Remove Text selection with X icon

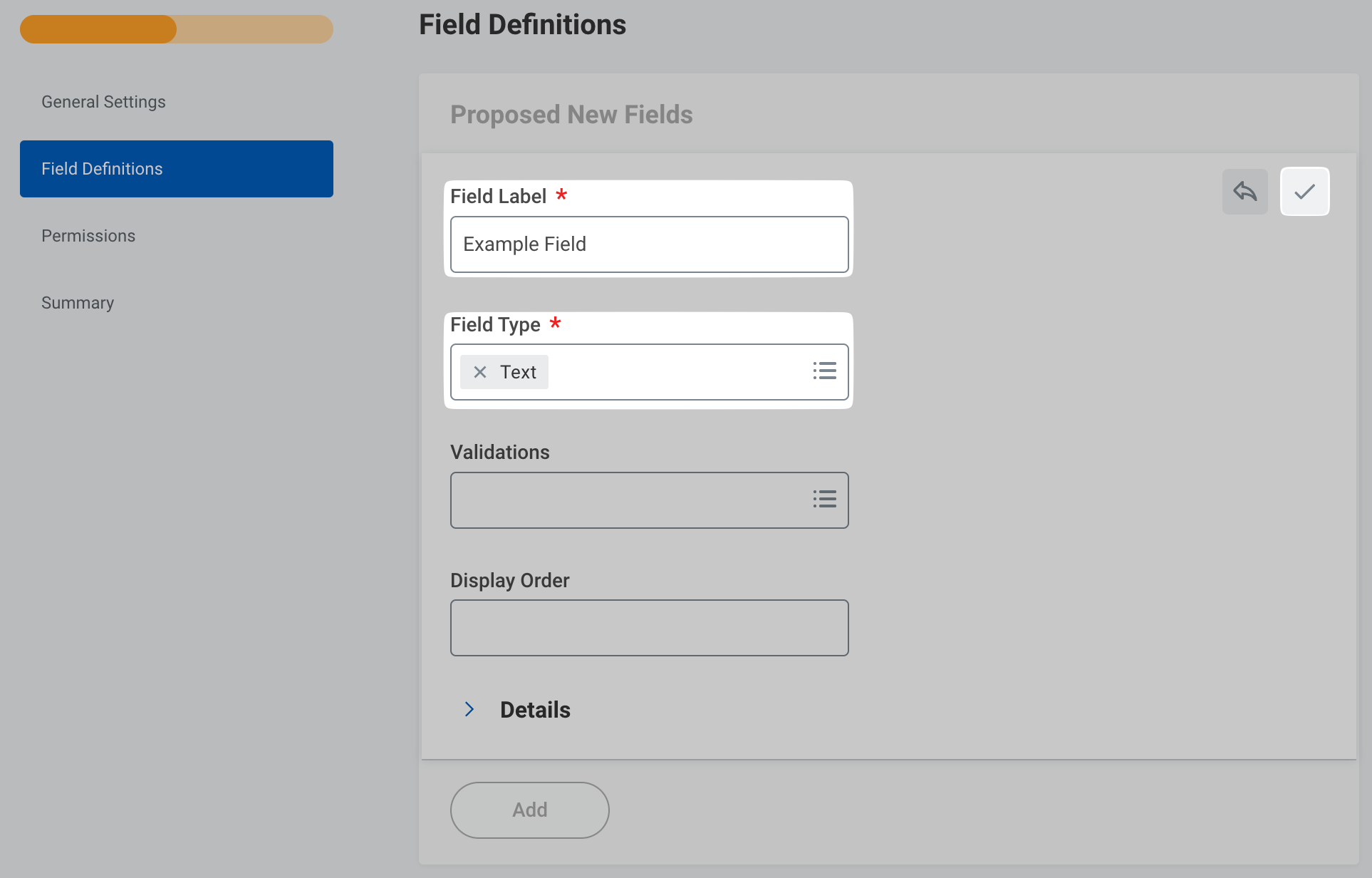[x=480, y=372]
